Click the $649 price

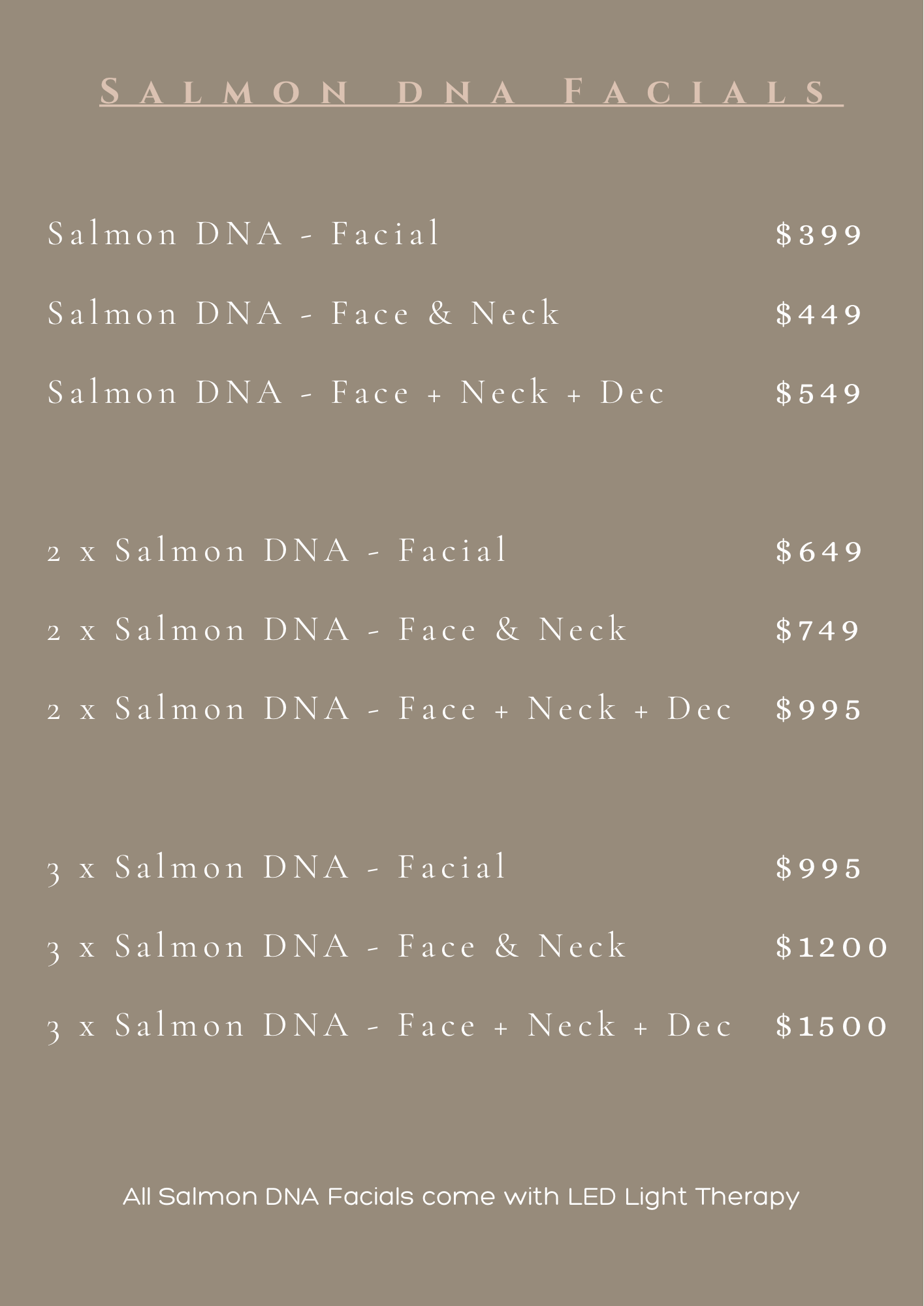pyautogui.click(x=819, y=552)
